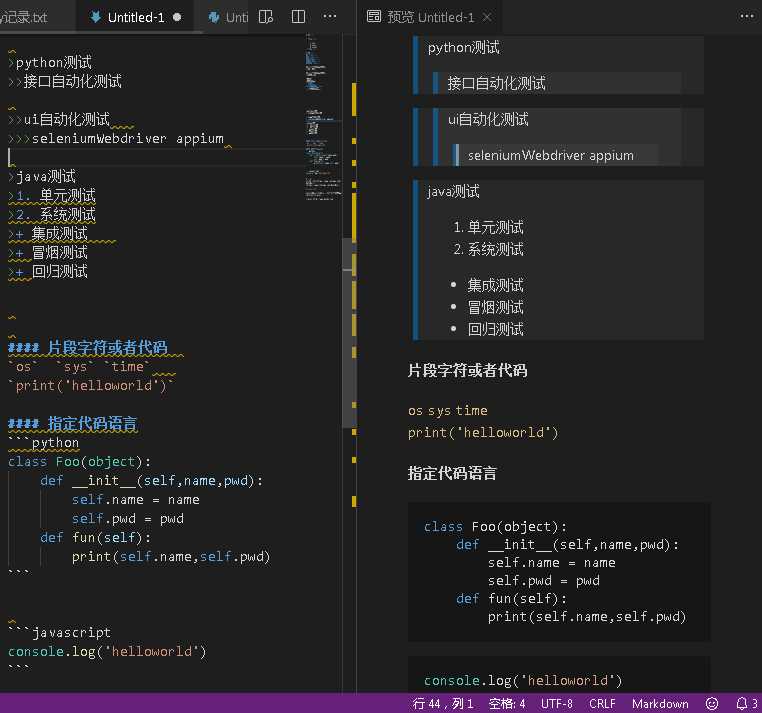Click the line >>接口自动化测试 in editor
This screenshot has height=713, width=762.
tap(65, 81)
